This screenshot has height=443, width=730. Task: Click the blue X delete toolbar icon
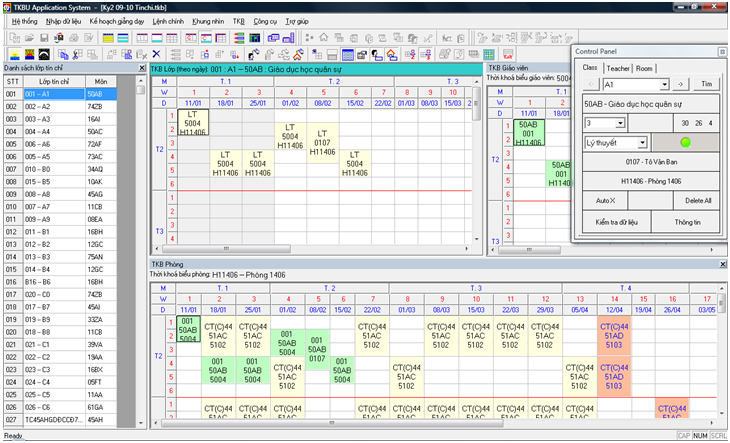[156, 53]
